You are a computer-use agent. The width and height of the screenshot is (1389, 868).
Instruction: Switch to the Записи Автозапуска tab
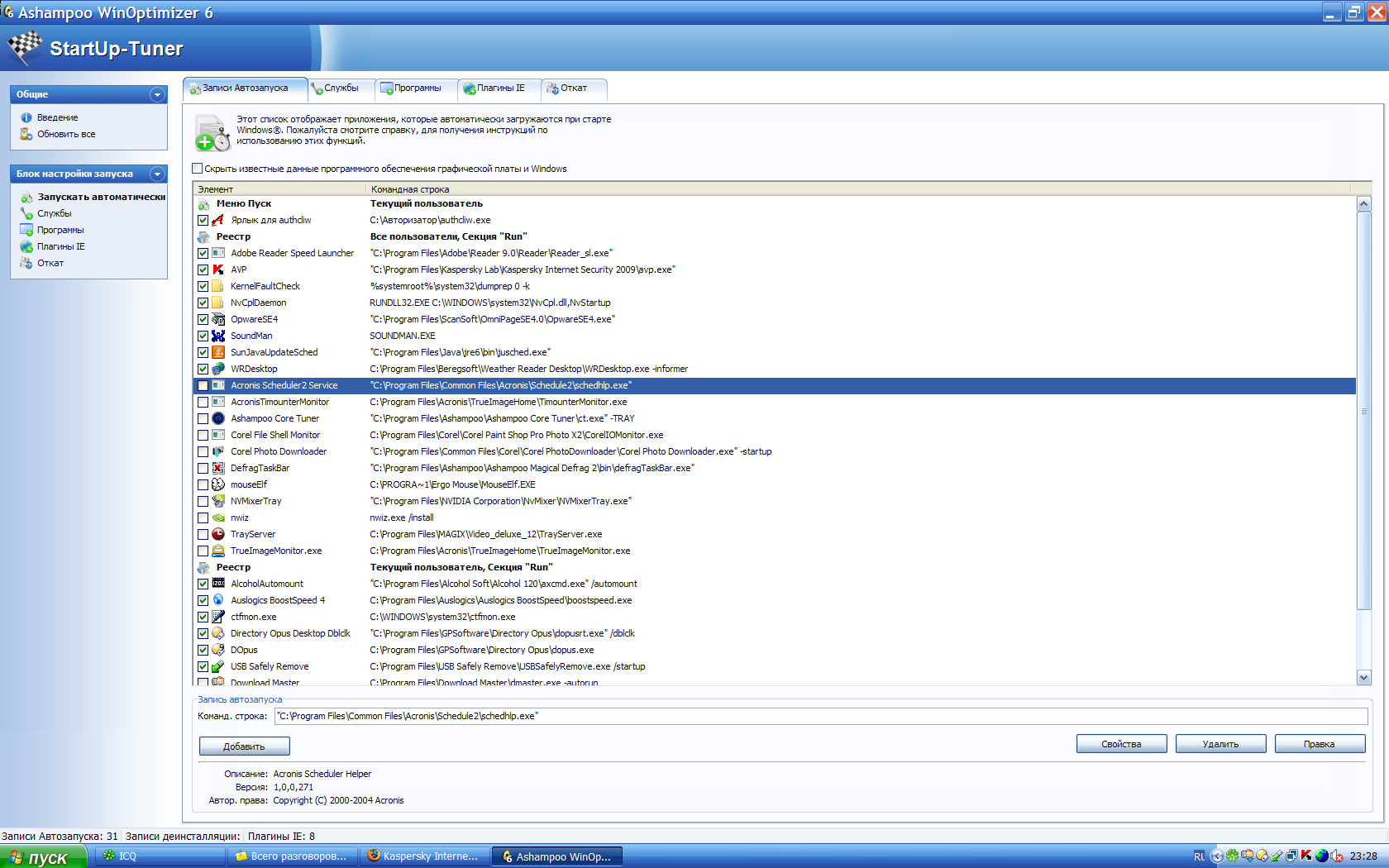point(245,88)
